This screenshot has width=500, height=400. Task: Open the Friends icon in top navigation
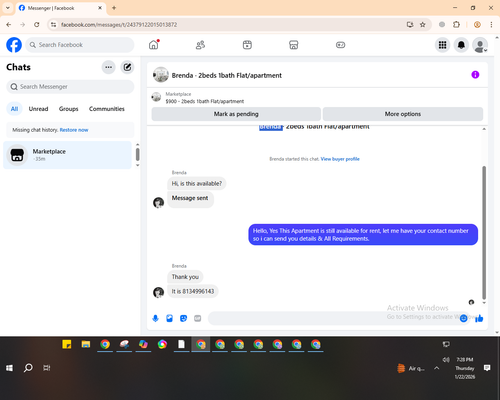pos(200,45)
